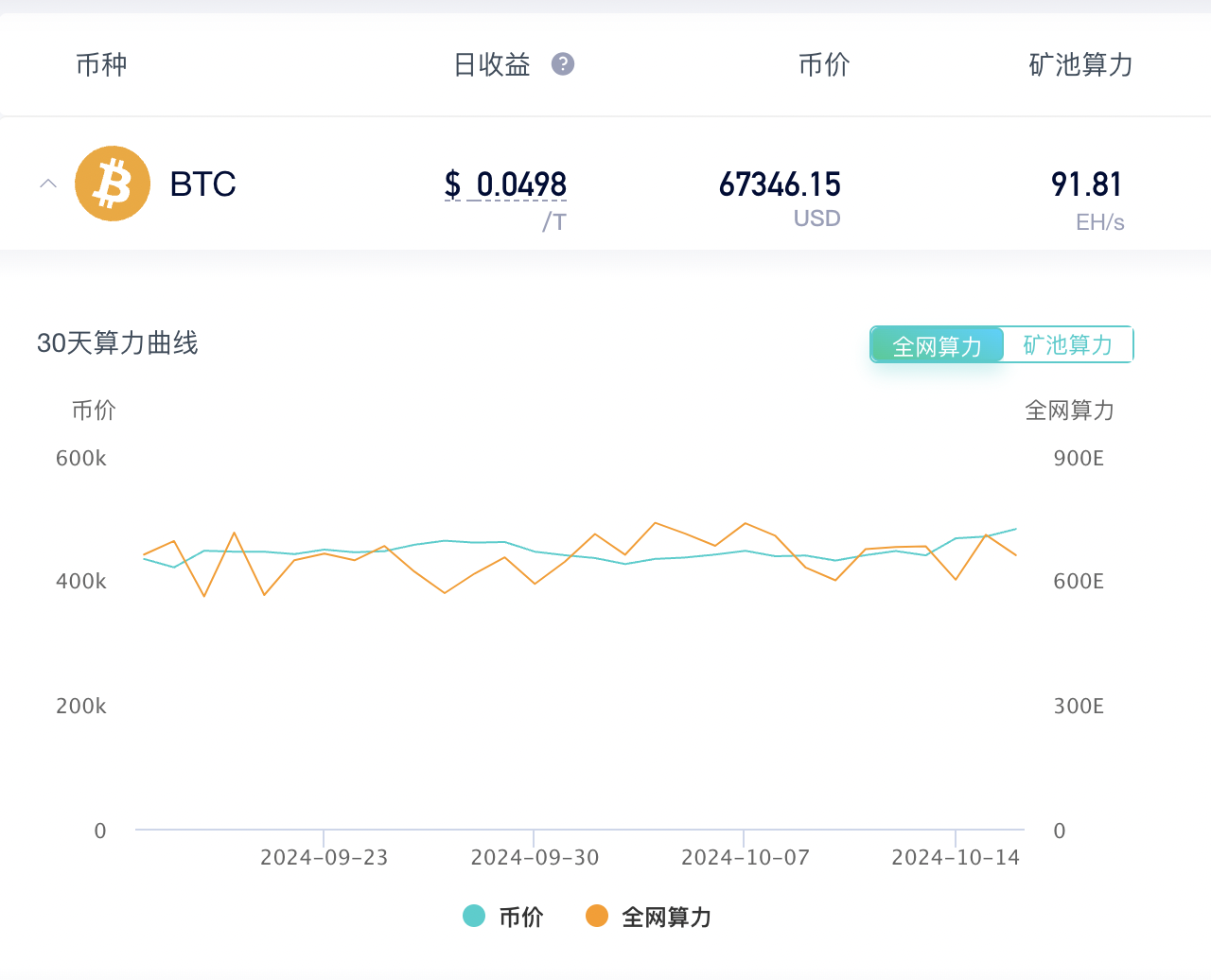This screenshot has width=1211, height=980.
Task: Open the $ 0.0498 daily earnings link
Action: pos(505,184)
